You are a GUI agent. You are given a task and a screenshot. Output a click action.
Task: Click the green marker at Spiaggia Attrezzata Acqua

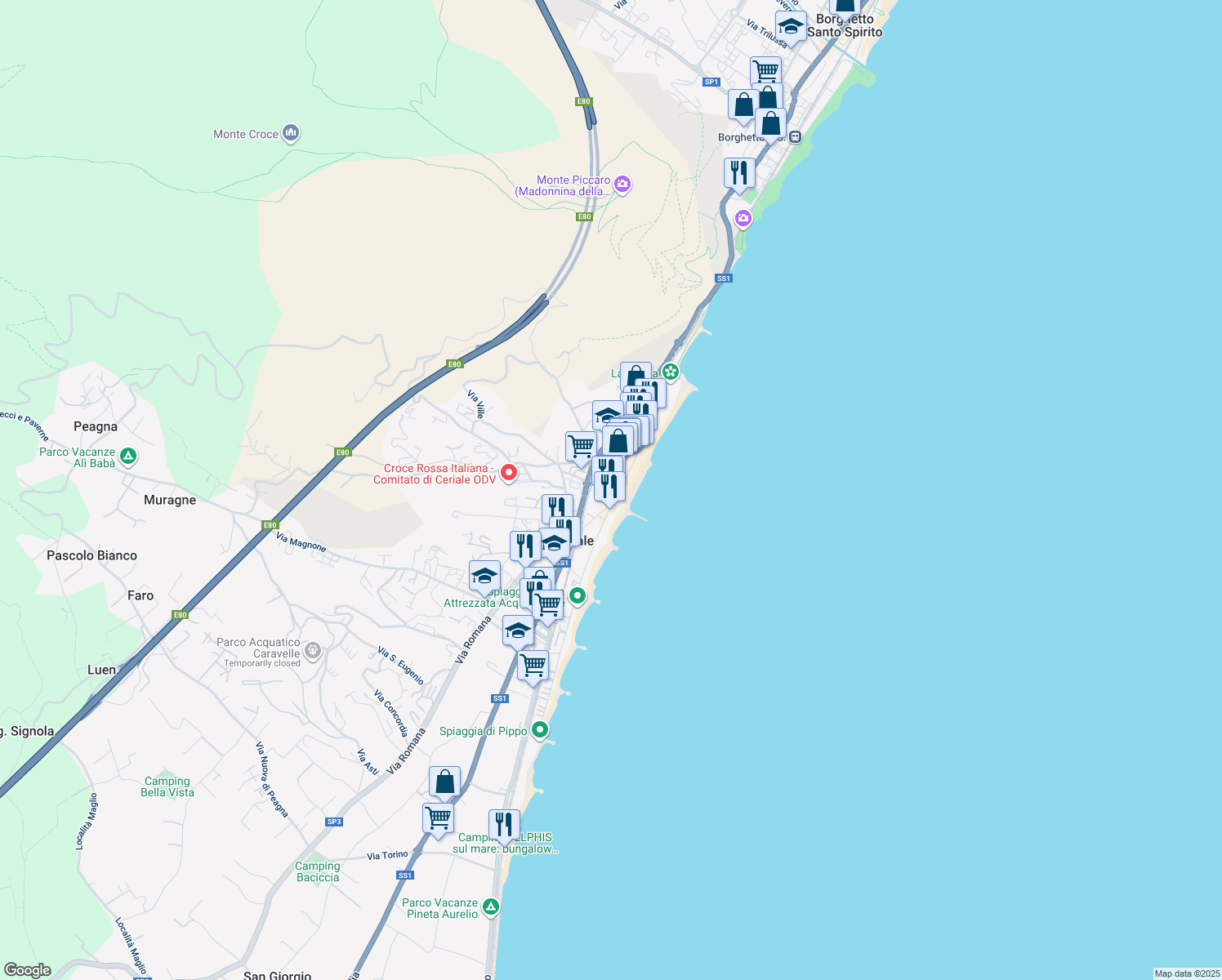[577, 596]
